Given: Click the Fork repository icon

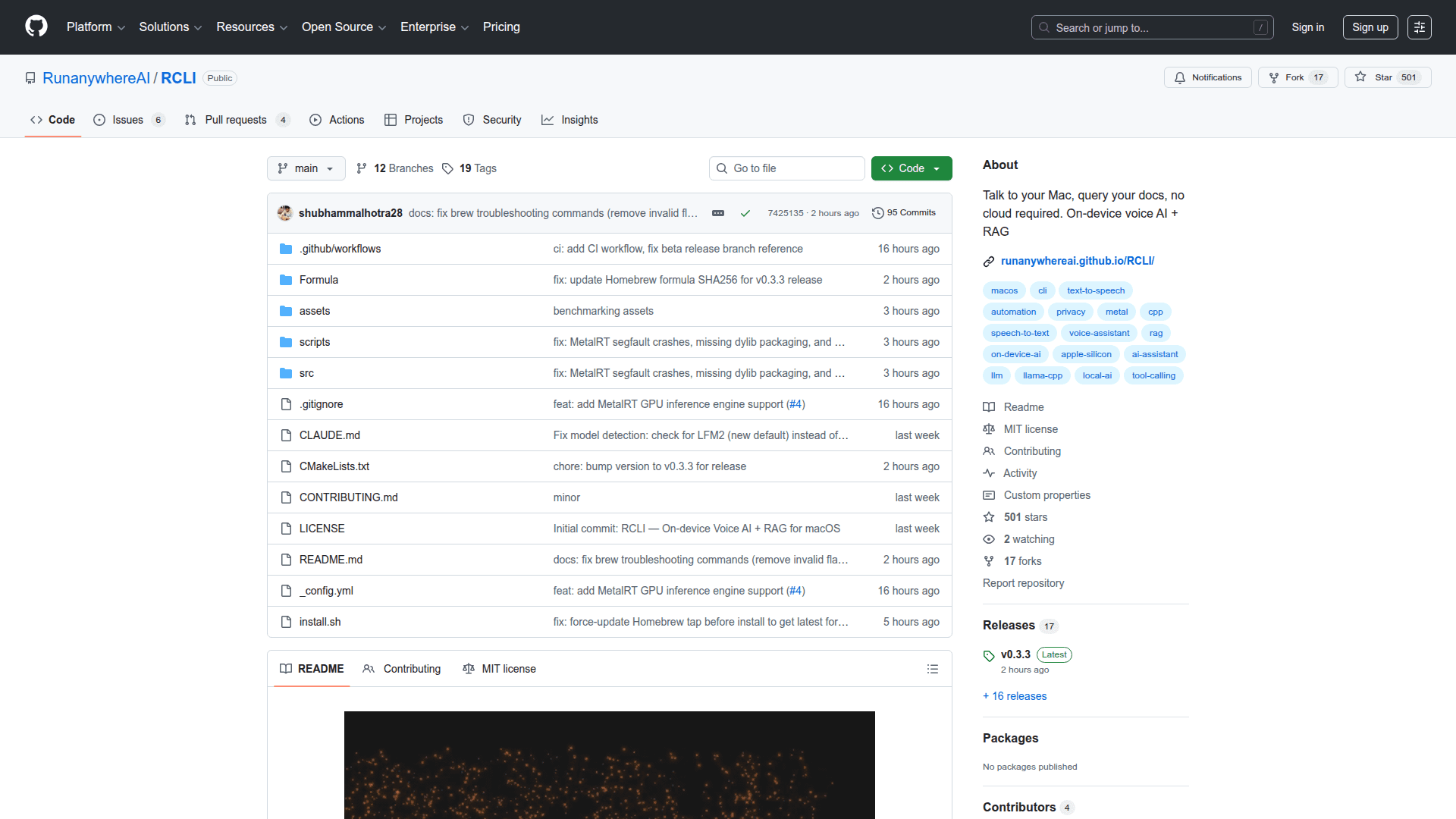Looking at the screenshot, I should point(1274,77).
